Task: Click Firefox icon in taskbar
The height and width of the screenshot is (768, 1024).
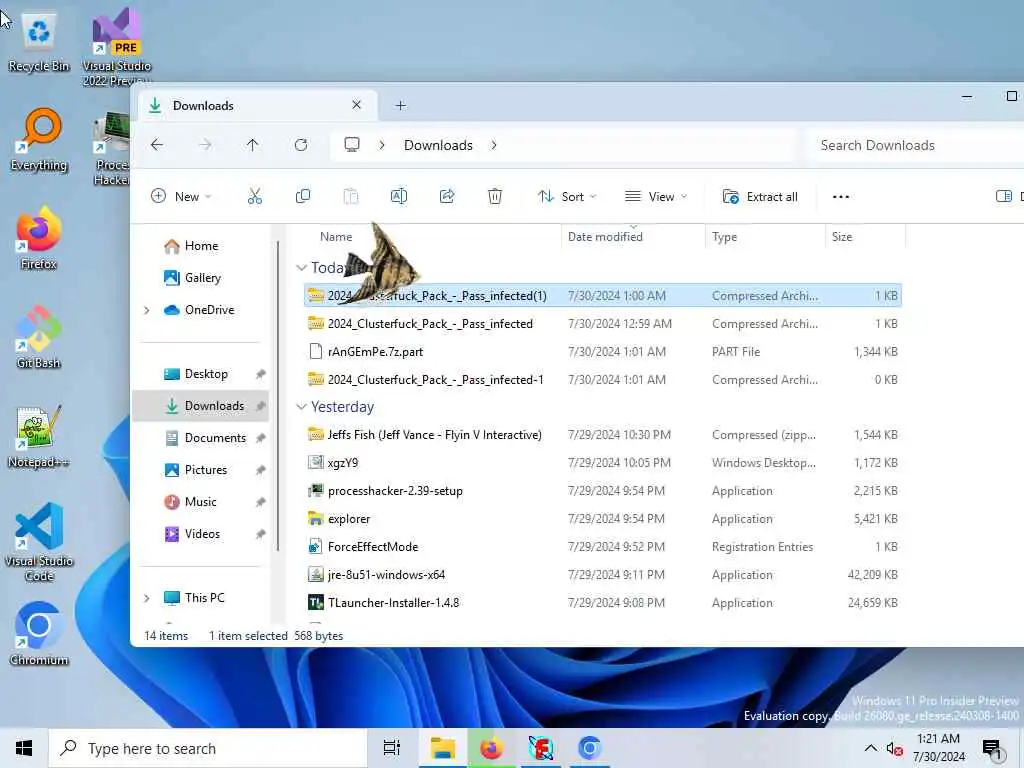Action: point(492,748)
